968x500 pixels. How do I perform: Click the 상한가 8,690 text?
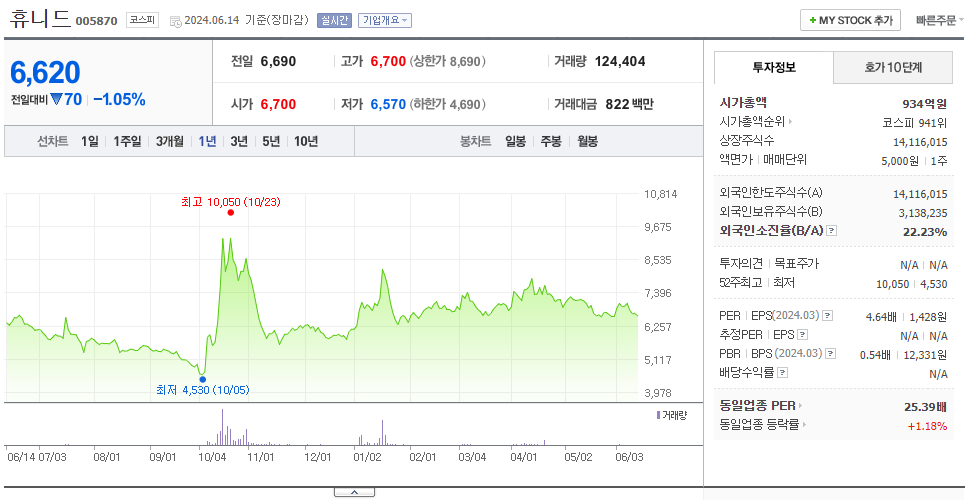448,61
